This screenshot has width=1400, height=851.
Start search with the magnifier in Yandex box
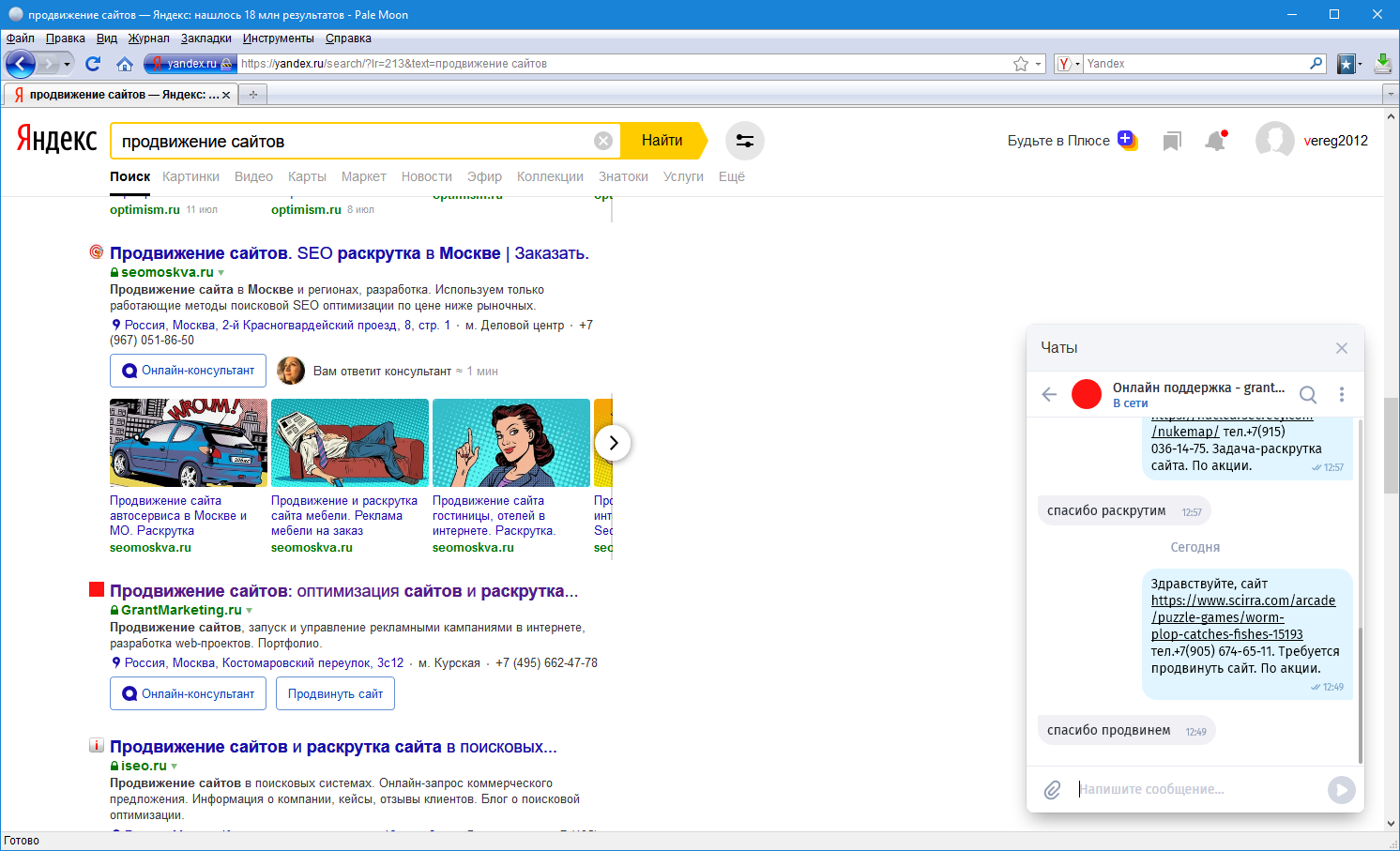click(x=1316, y=64)
